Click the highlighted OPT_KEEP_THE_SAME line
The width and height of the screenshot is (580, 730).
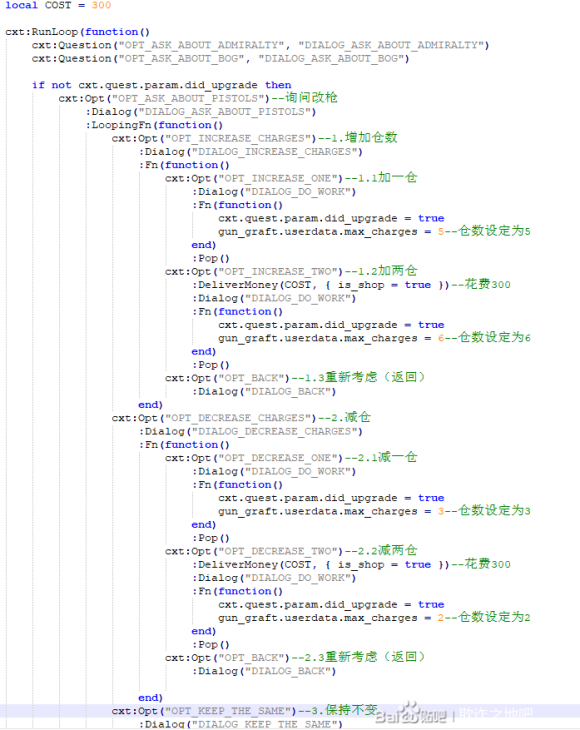coord(290,711)
